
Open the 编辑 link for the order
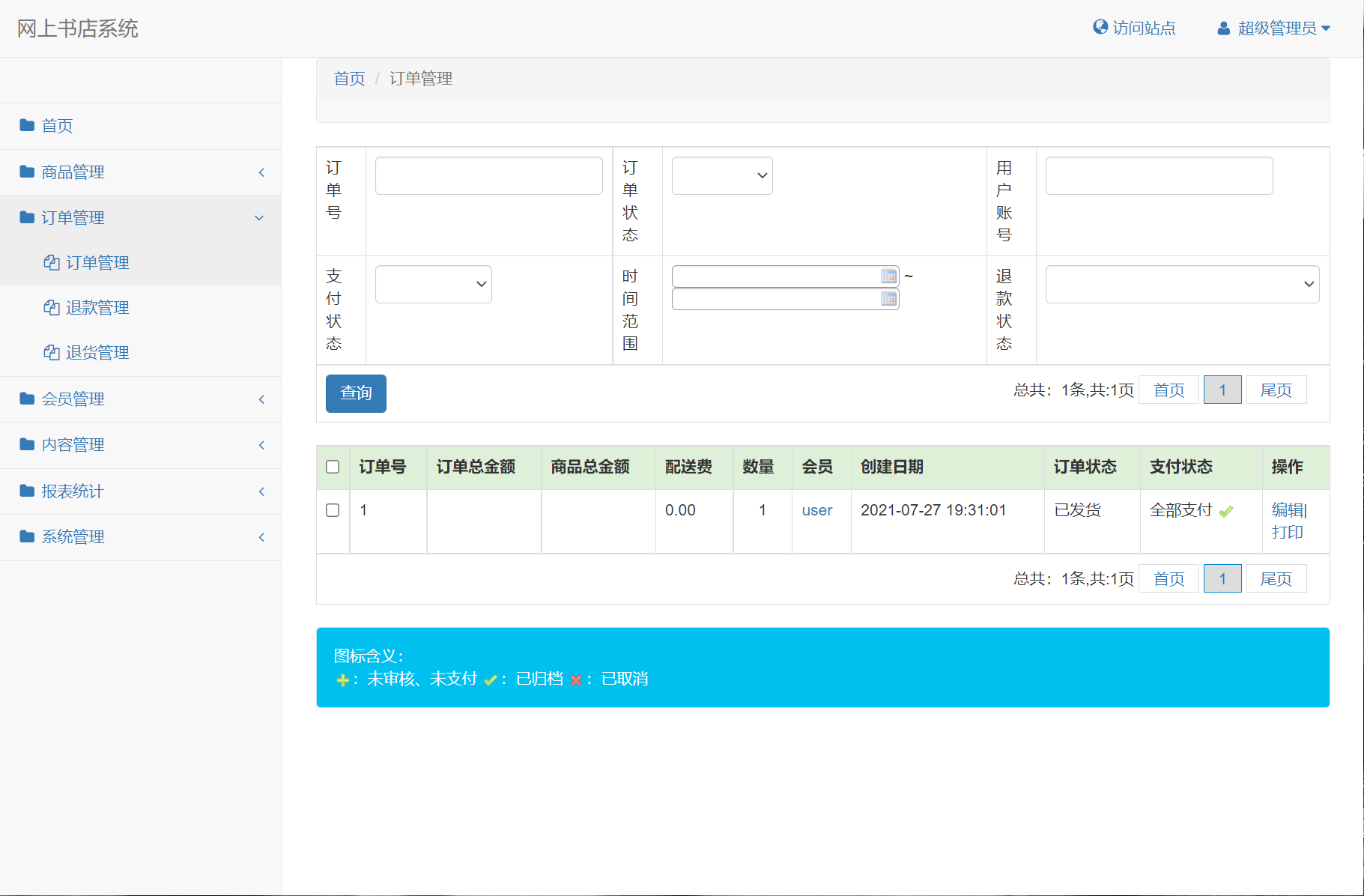pyautogui.click(x=1286, y=510)
